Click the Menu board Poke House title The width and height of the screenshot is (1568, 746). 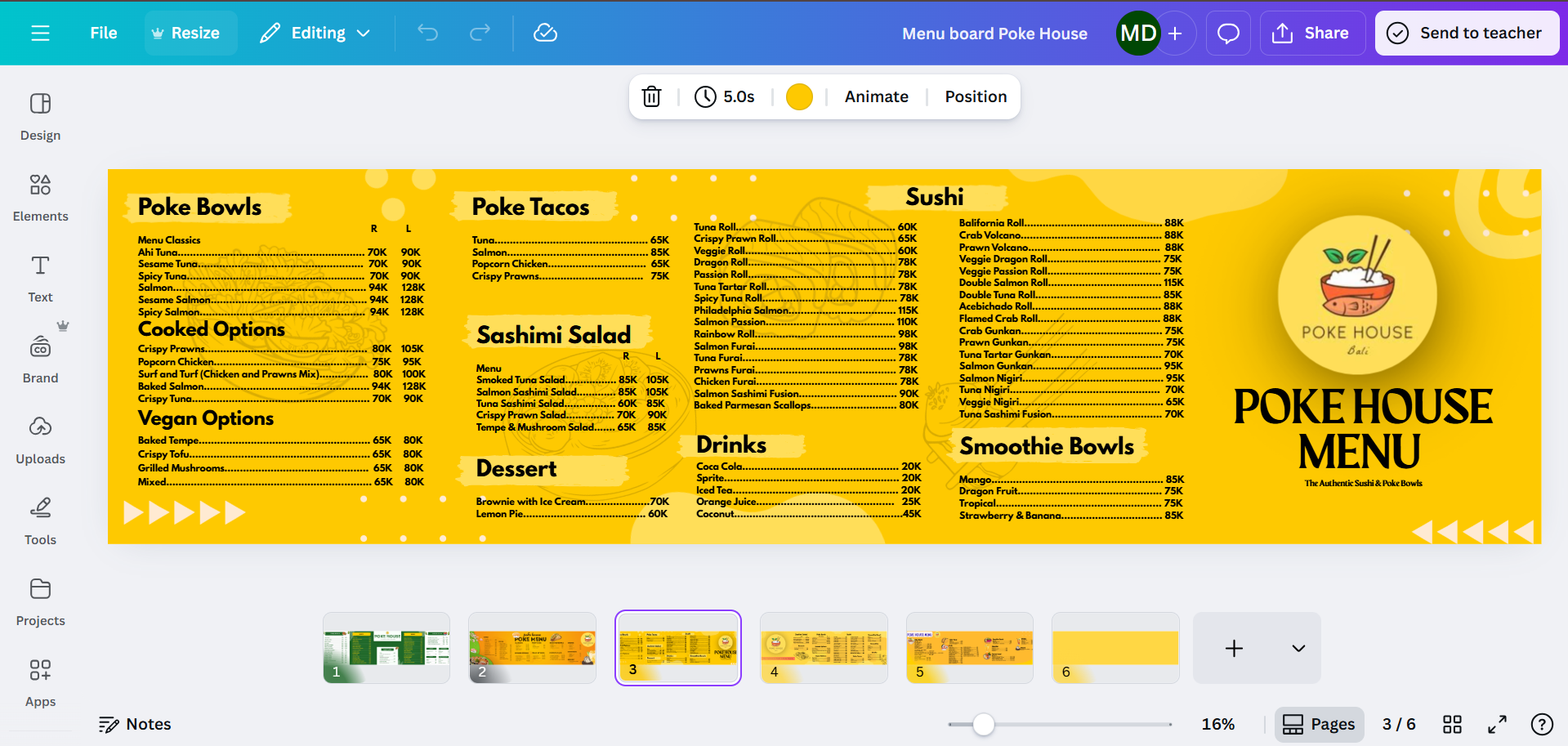[x=994, y=34]
